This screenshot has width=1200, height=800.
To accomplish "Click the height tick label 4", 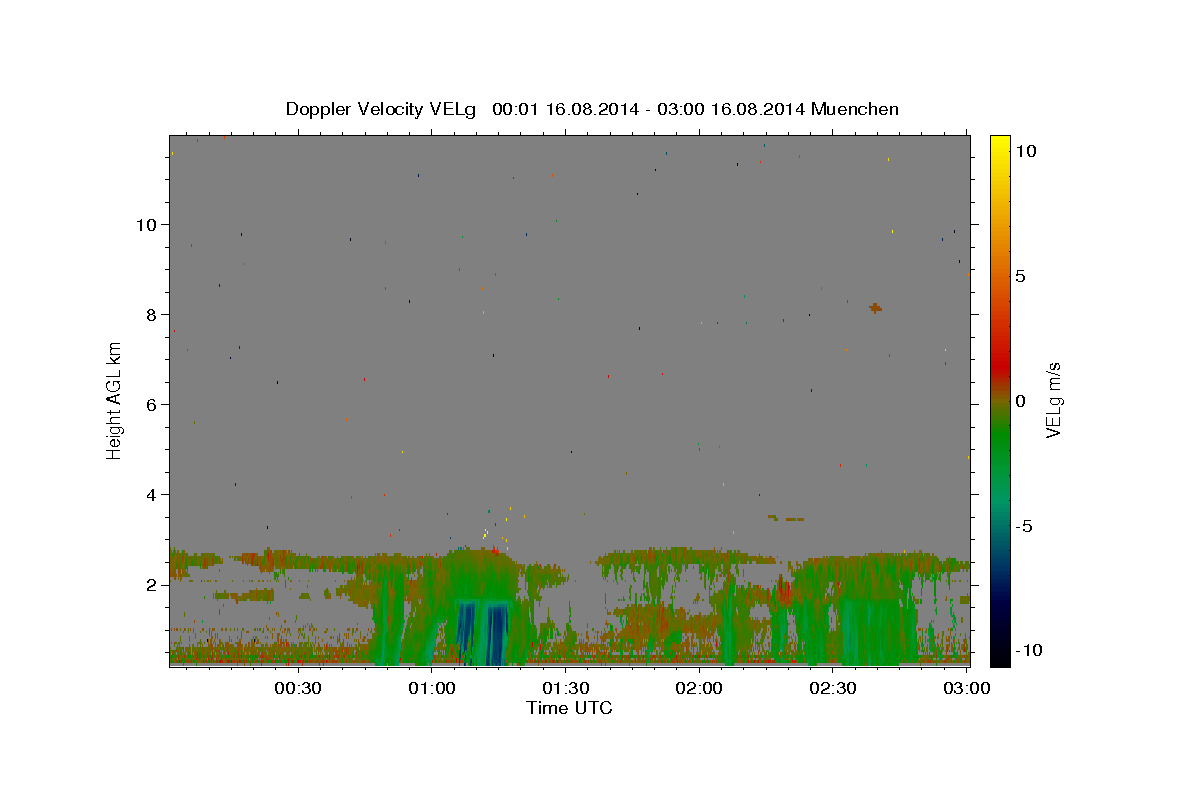I will [x=151, y=494].
